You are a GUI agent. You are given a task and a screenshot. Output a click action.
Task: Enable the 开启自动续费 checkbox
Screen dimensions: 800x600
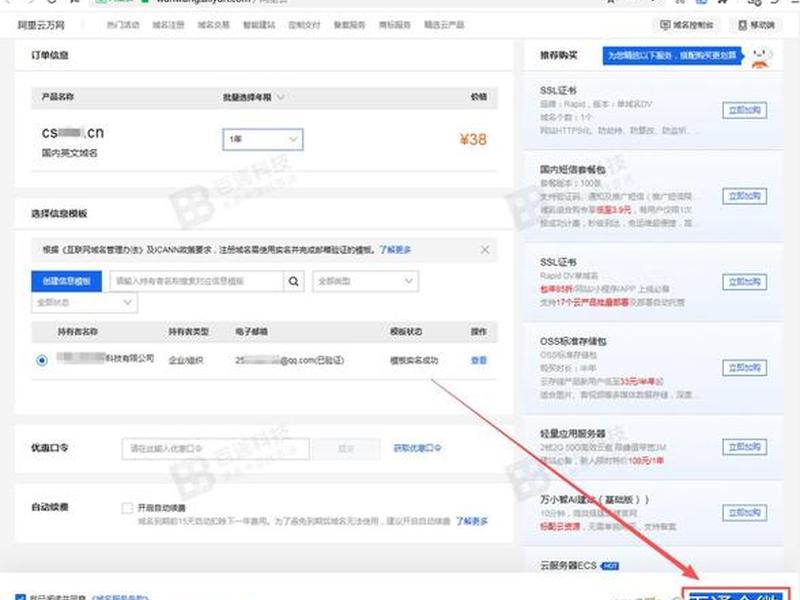click(127, 508)
